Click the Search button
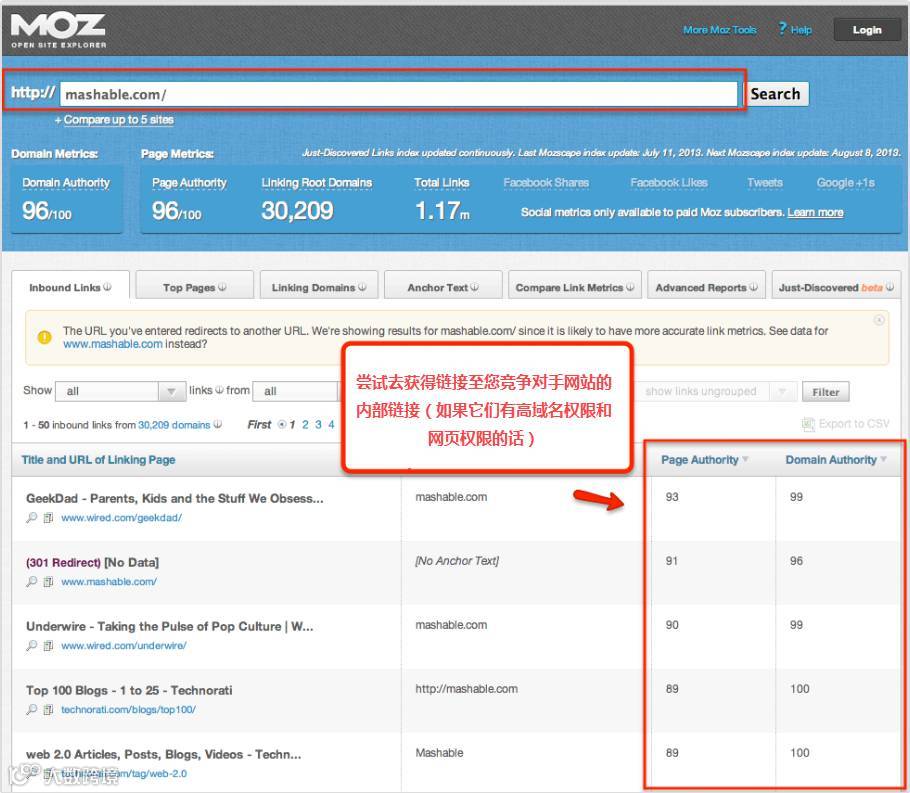 click(x=775, y=94)
